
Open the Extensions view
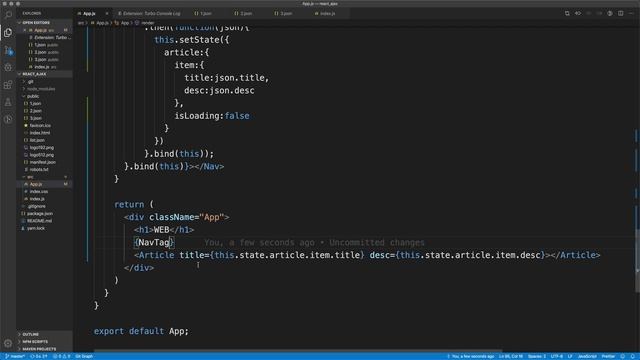coord(8,85)
